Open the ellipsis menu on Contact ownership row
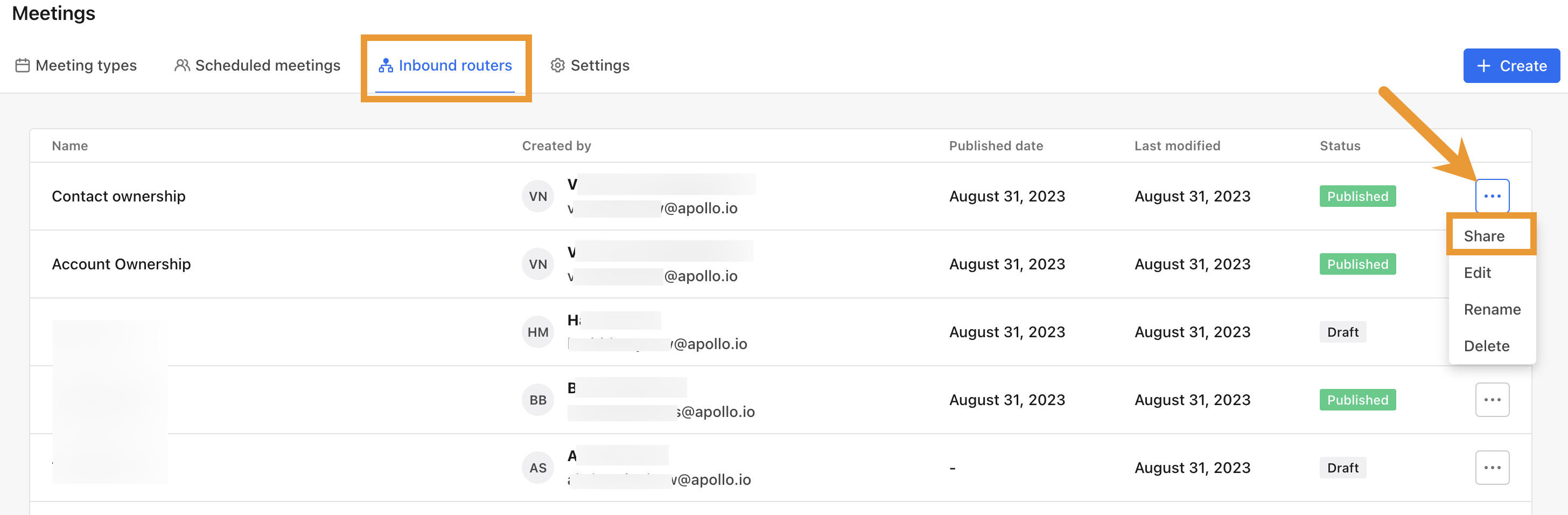Viewport: 1568px width, 515px height. coord(1492,196)
